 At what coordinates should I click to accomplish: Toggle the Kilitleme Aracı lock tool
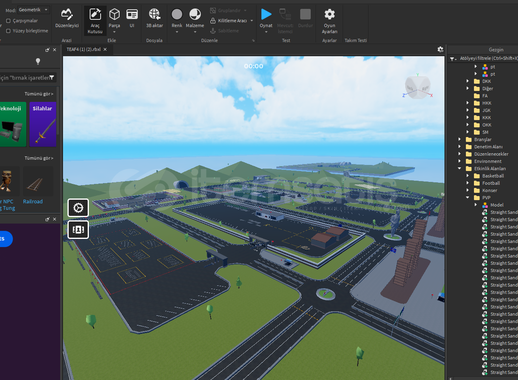[229, 21]
